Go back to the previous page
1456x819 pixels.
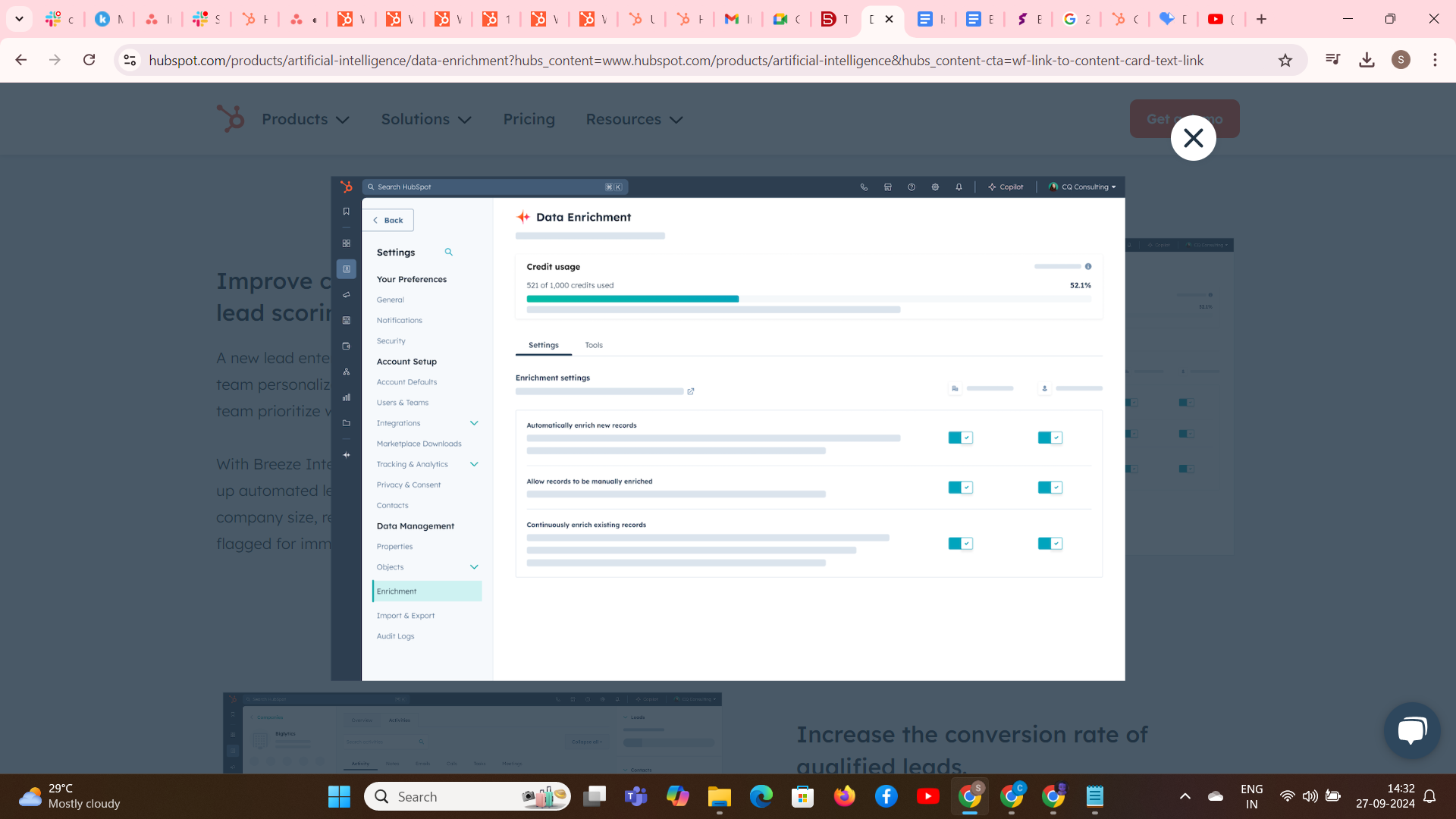20,60
